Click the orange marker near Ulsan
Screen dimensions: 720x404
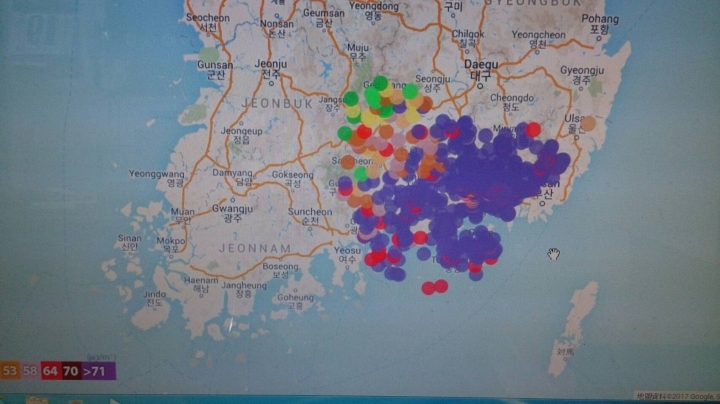coord(588,123)
